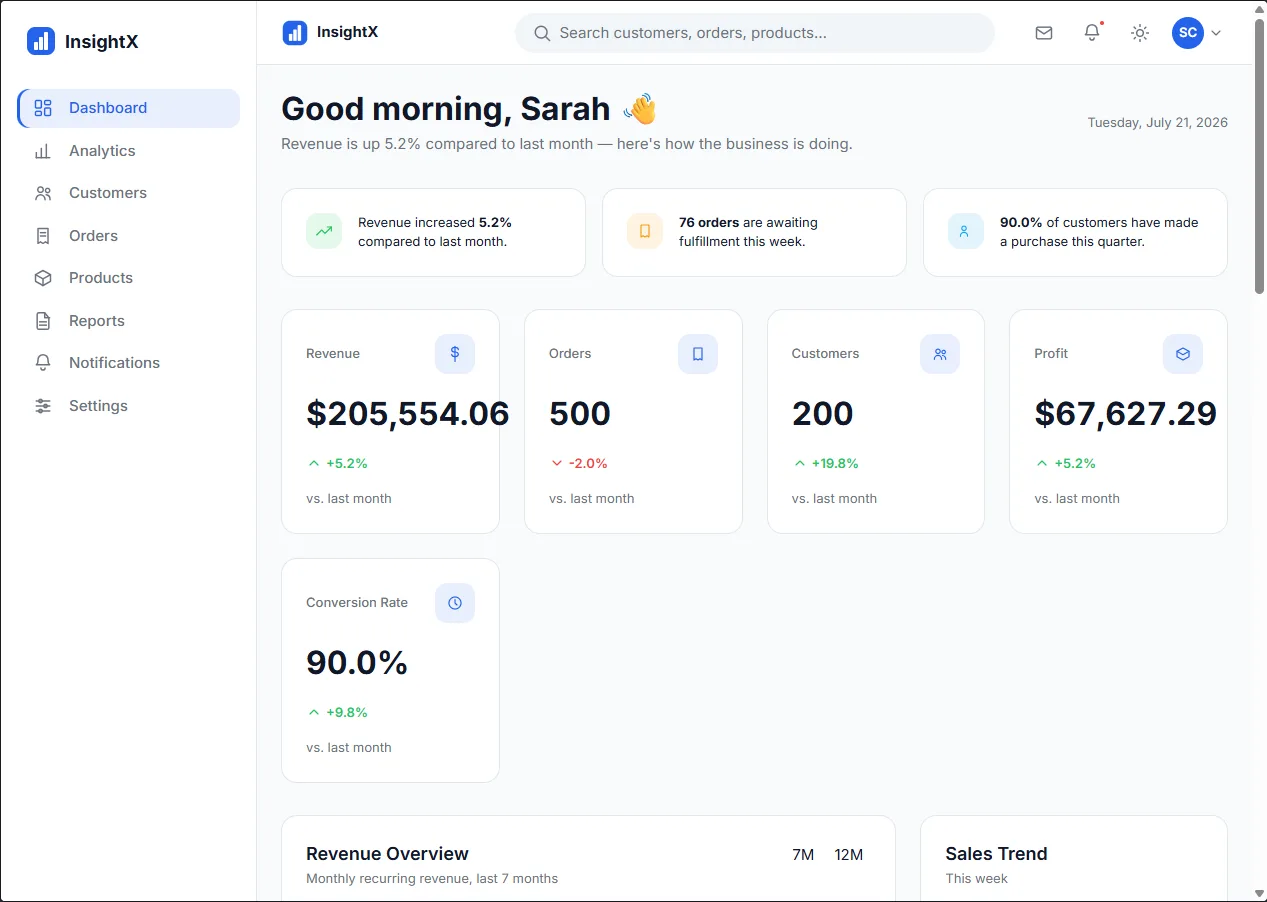Open the Products section
Viewport: 1267px width, 902px height.
[x=129, y=278]
